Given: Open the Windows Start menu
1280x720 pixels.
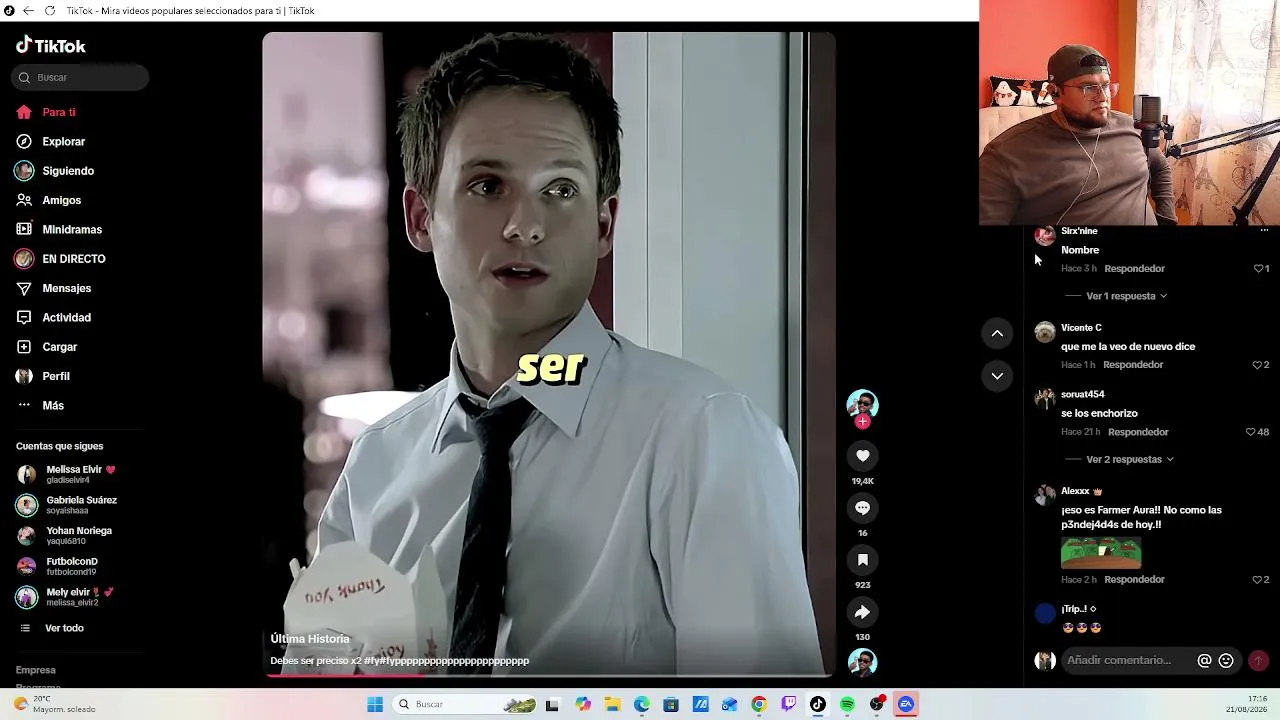Looking at the screenshot, I should [x=375, y=704].
